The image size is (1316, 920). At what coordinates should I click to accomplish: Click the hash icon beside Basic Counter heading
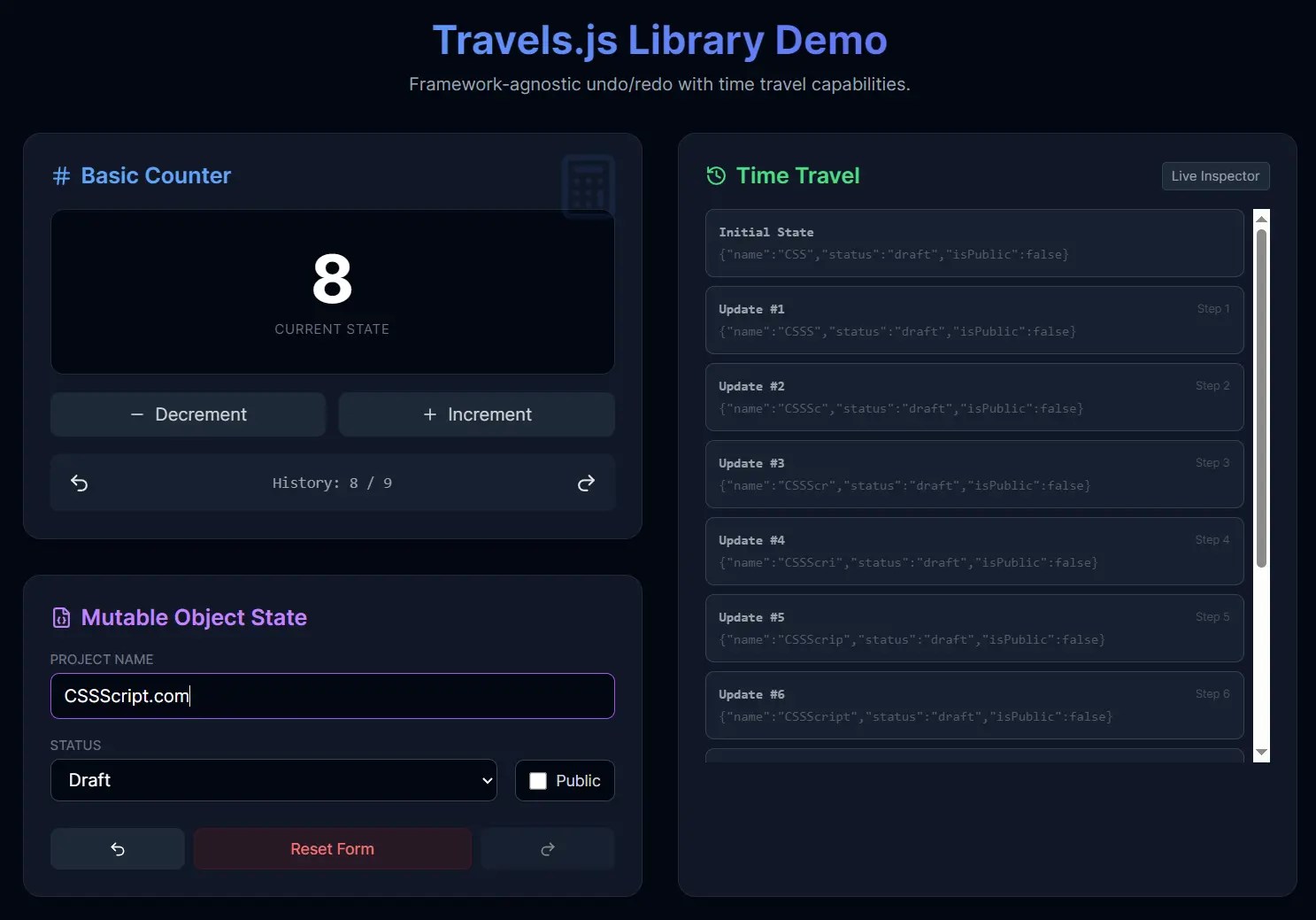(x=59, y=175)
